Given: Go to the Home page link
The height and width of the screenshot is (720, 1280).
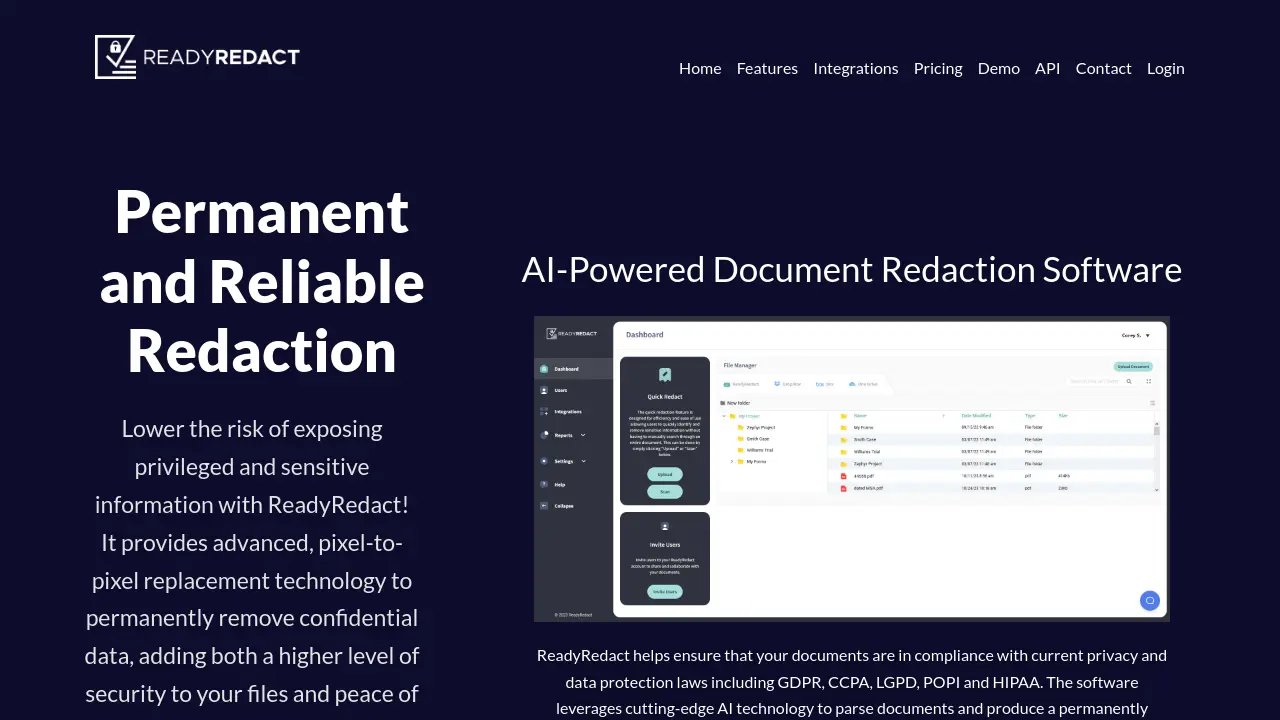Looking at the screenshot, I should click(700, 68).
